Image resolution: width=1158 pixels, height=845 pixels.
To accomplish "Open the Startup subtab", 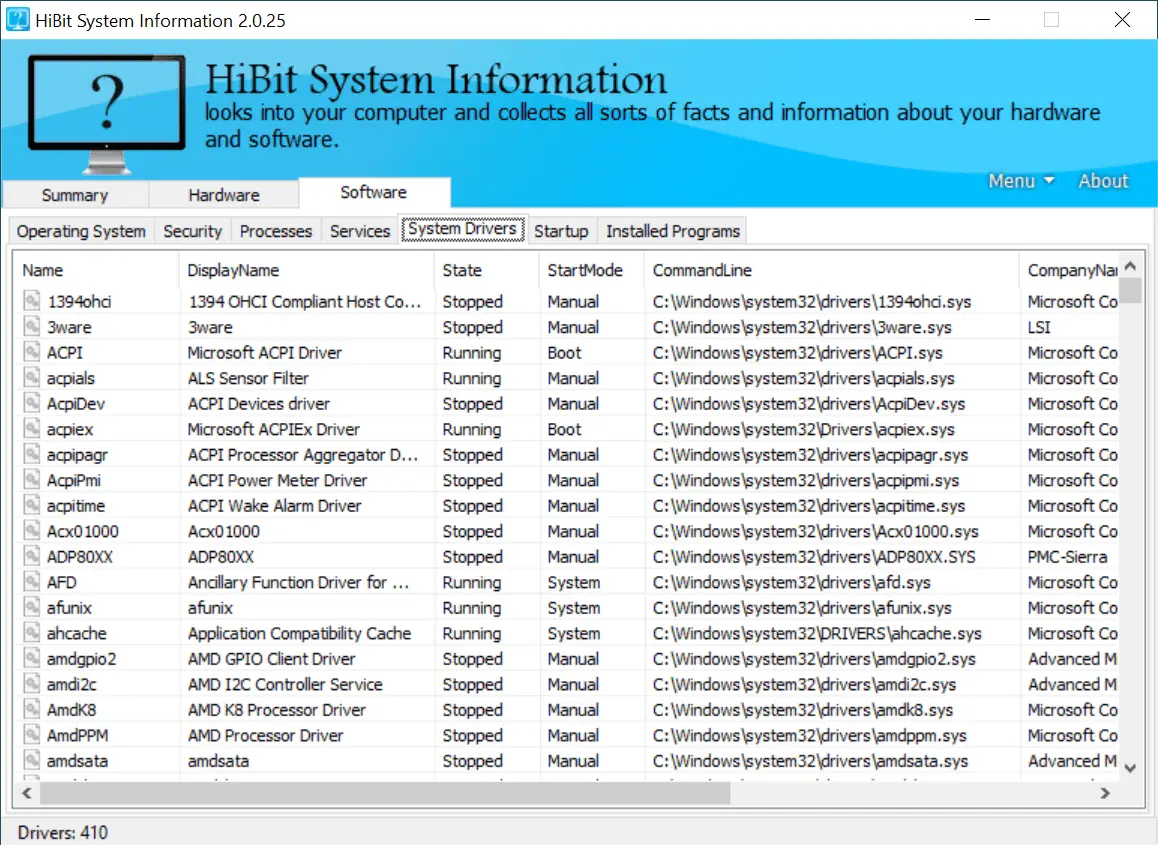I will (x=561, y=231).
